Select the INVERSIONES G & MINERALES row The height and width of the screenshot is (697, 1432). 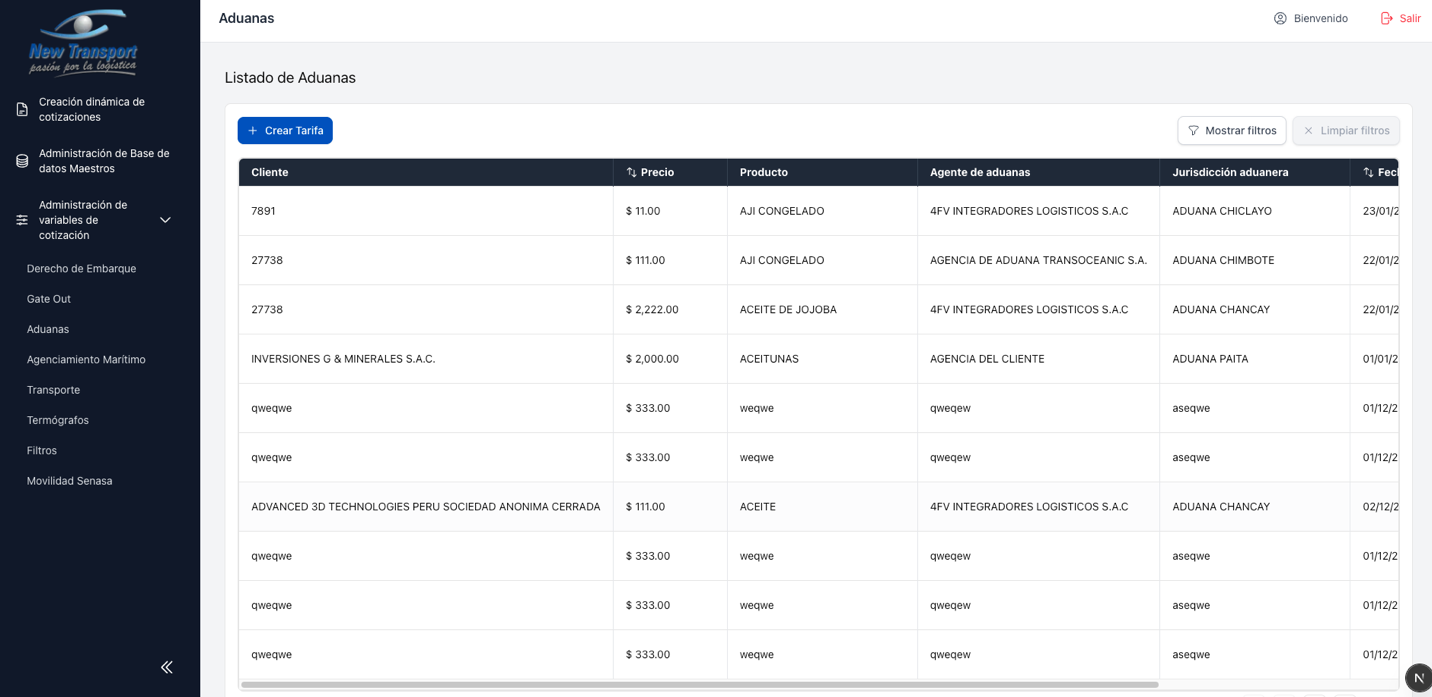[343, 359]
